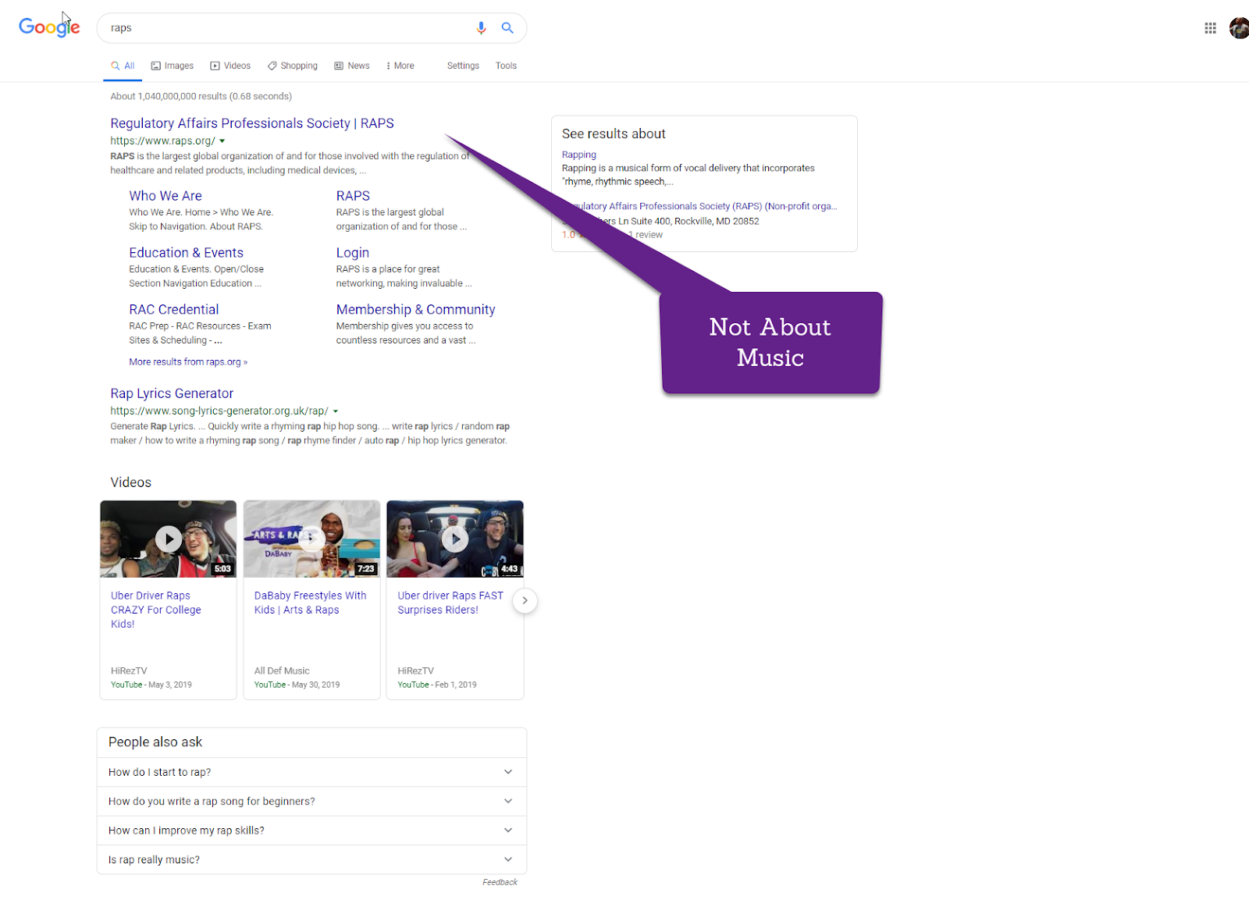
Task: Click the user profile avatar
Action: (x=1239, y=28)
